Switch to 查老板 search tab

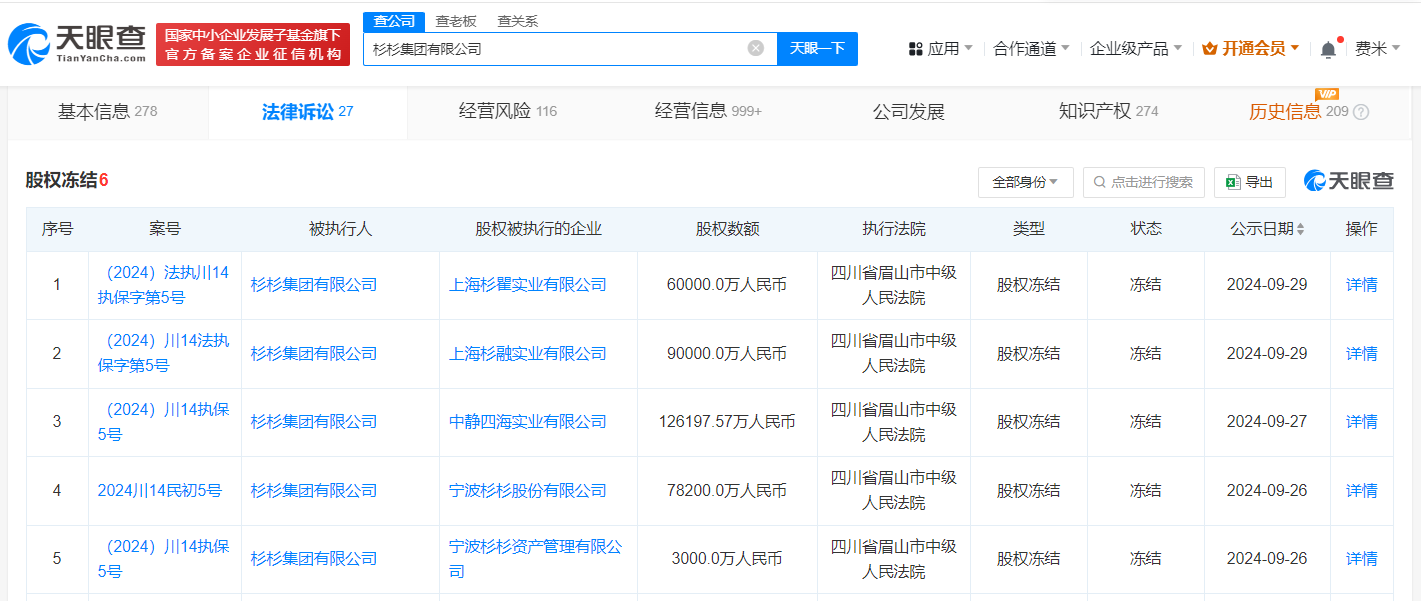[456, 21]
